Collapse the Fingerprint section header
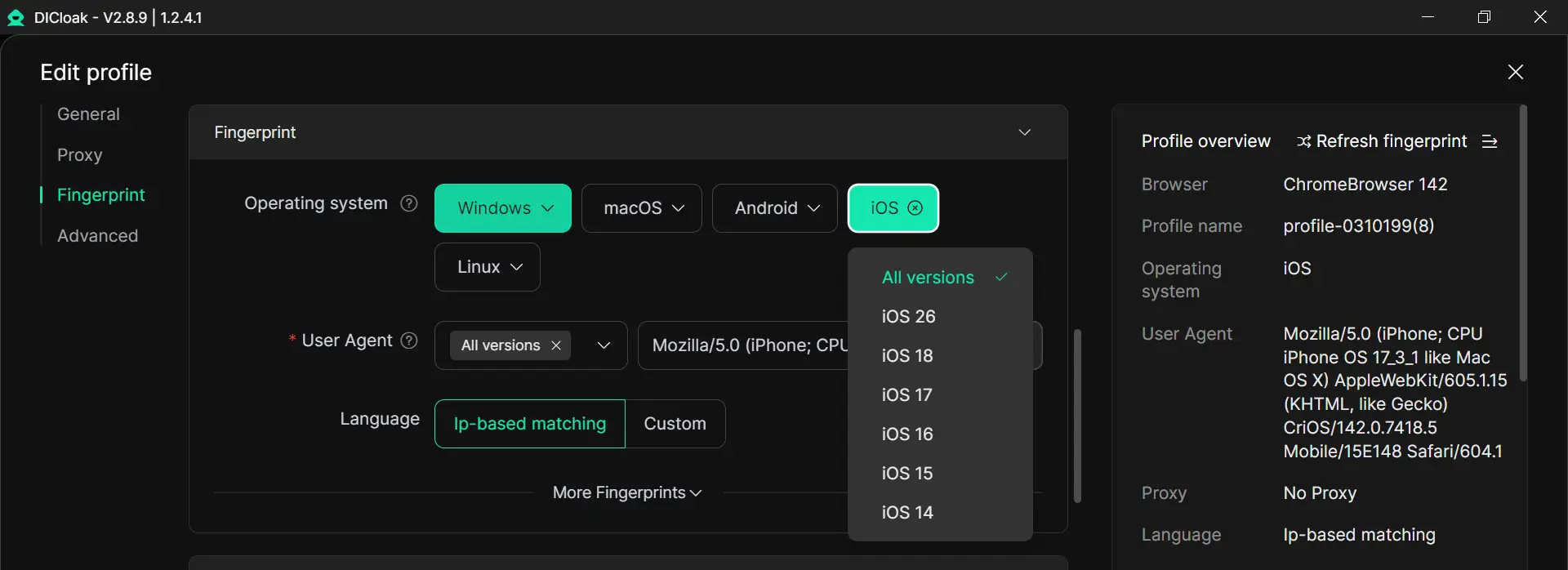 point(1024,132)
